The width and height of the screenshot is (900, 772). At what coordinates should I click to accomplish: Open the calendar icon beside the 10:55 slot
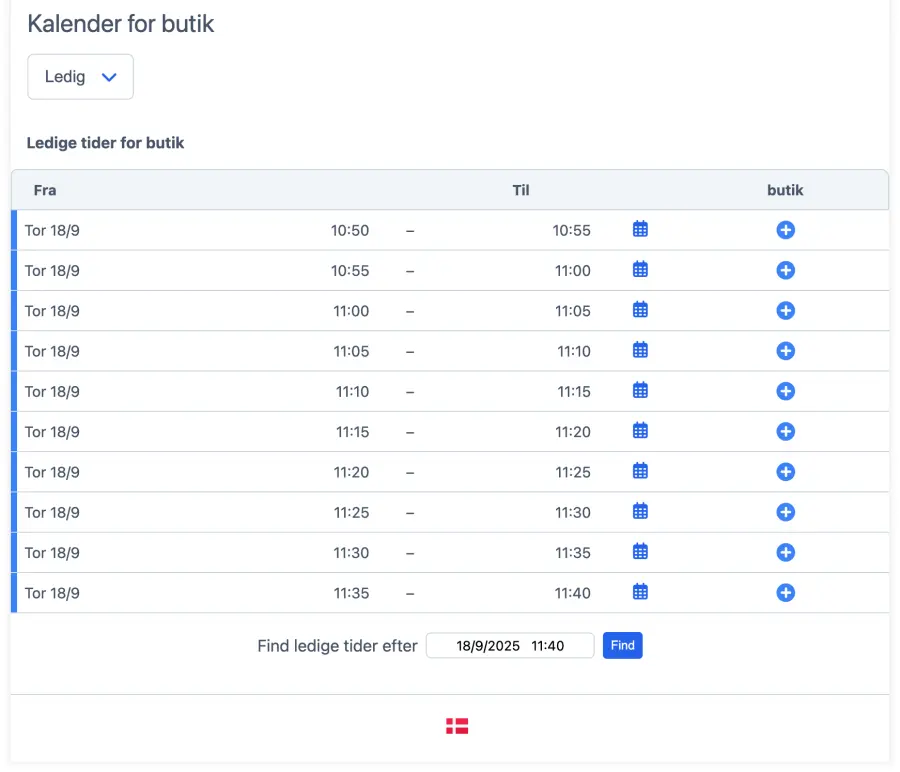(640, 270)
